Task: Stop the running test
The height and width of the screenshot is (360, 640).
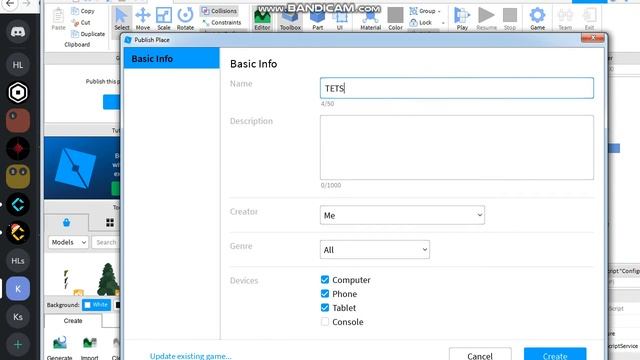Action: (x=510, y=19)
